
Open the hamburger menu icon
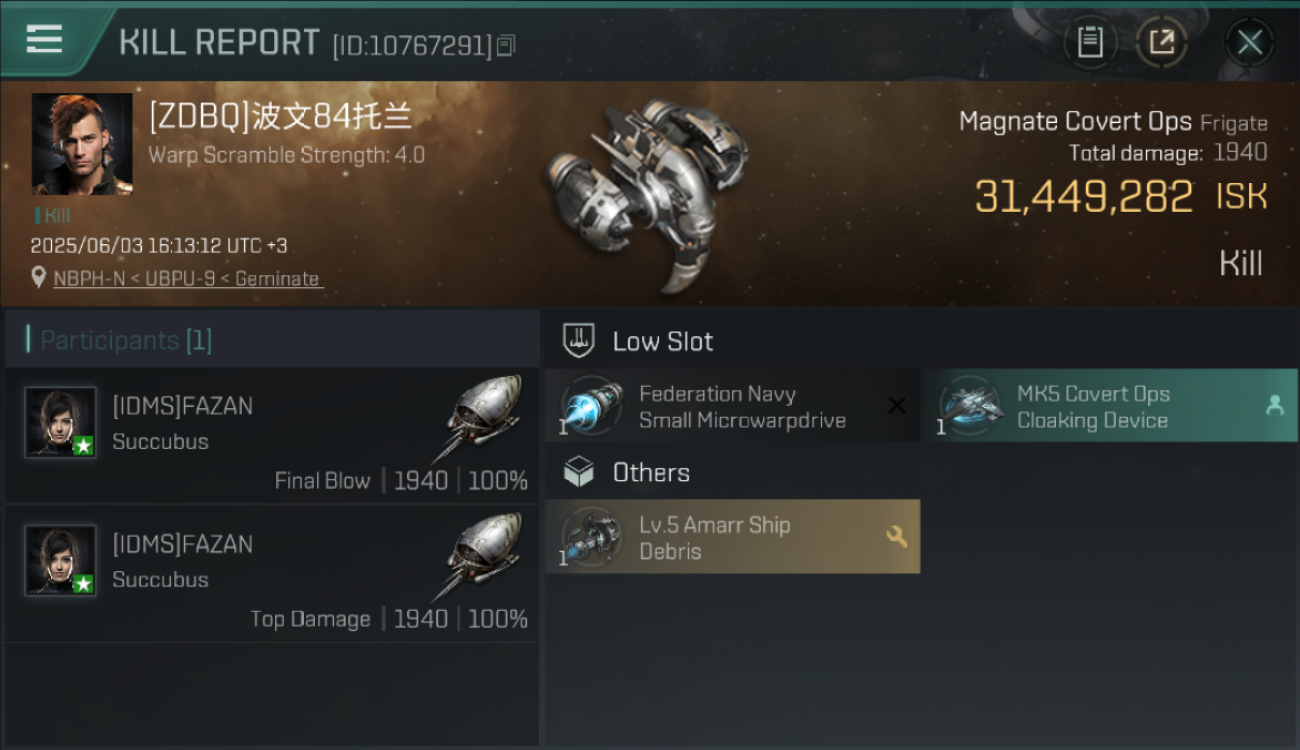[45, 40]
